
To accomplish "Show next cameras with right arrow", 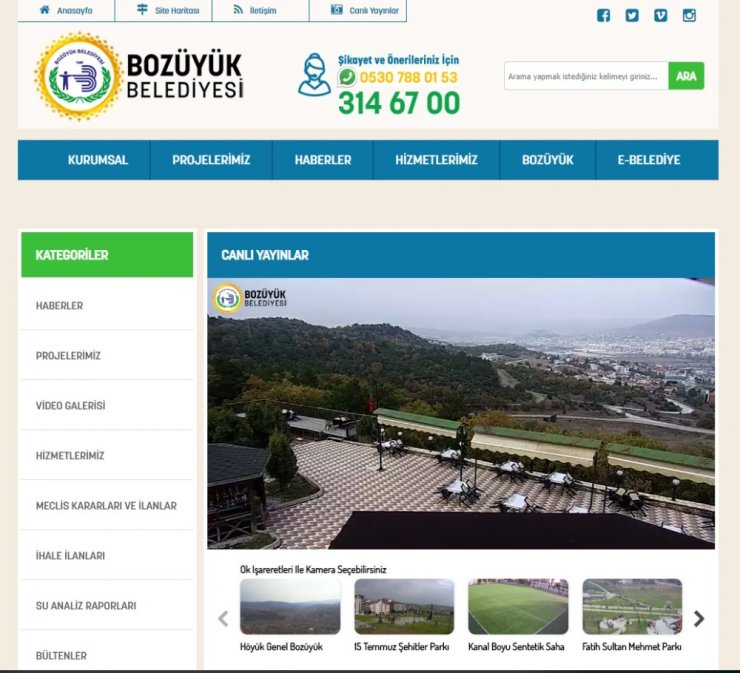I will (699, 618).
